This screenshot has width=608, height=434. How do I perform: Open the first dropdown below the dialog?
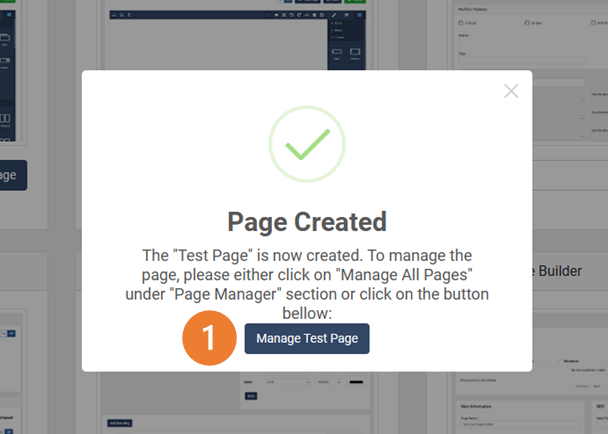[289, 382]
